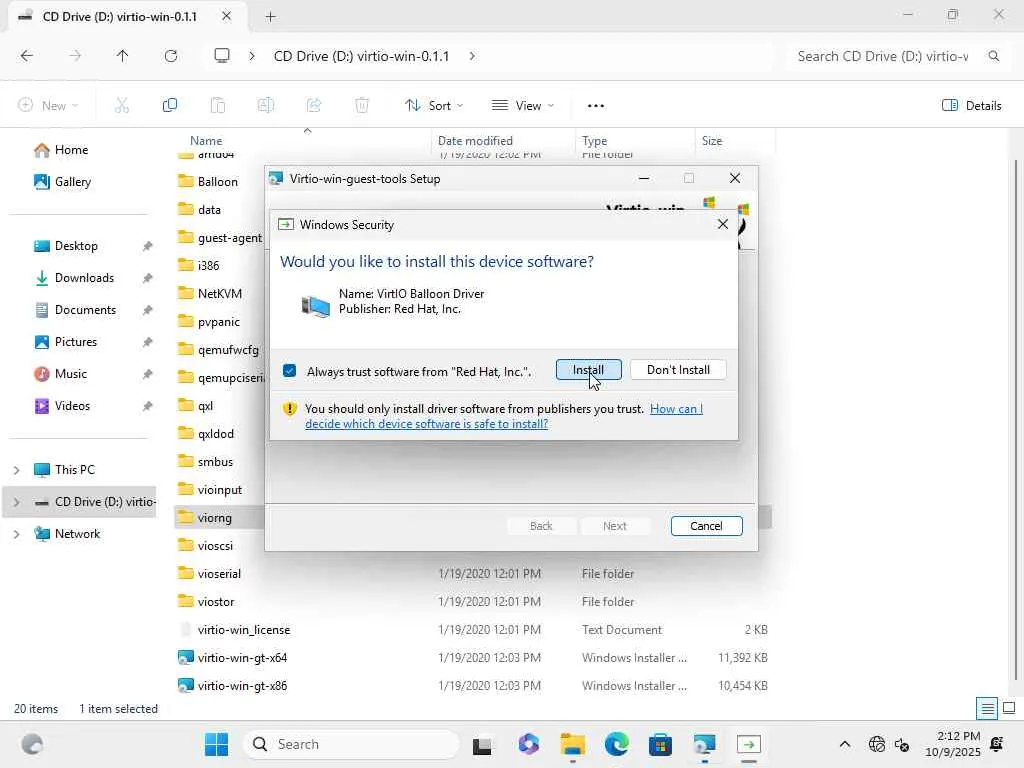Viewport: 1024px width, 768px height.
Task: Toggle the Details pane
Action: click(x=972, y=105)
